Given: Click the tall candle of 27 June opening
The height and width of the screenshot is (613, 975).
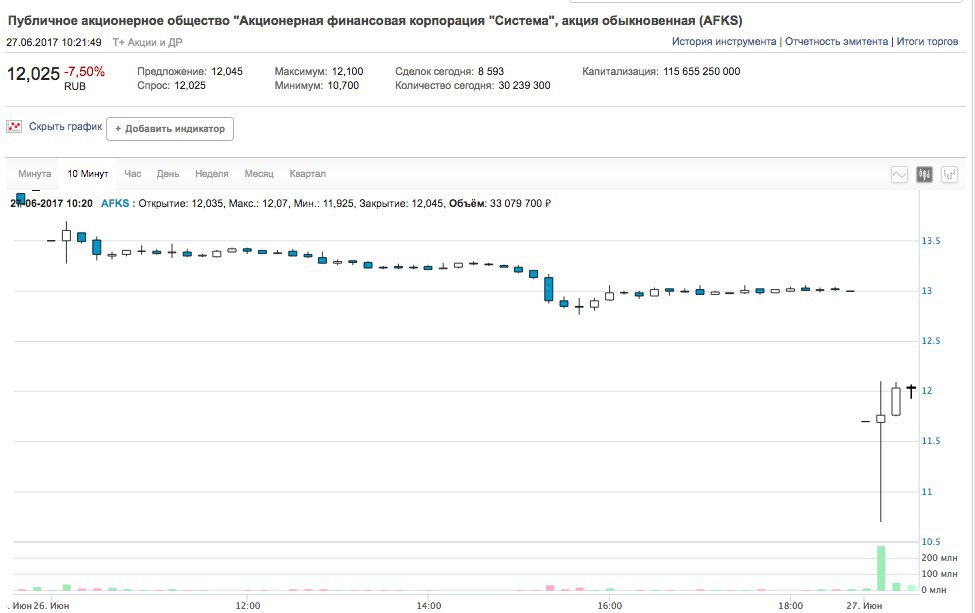Looking at the screenshot, I should 880,451.
